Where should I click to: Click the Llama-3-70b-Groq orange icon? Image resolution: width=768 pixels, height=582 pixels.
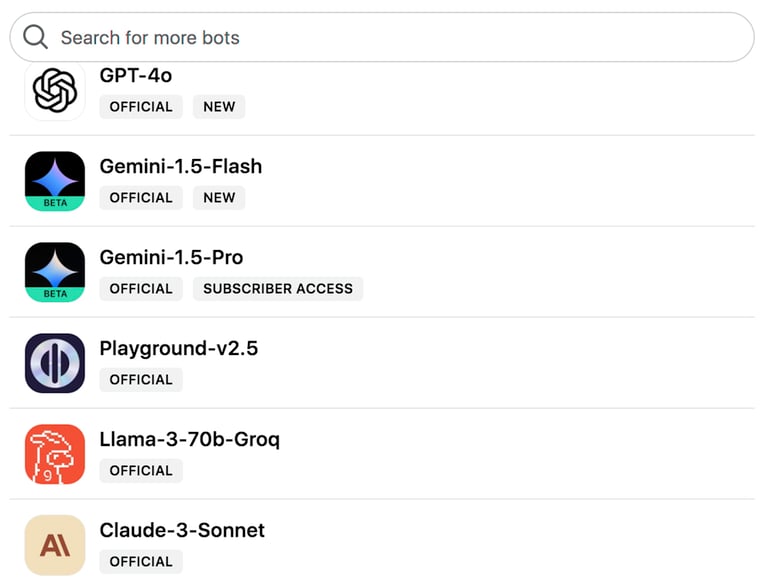tap(55, 454)
